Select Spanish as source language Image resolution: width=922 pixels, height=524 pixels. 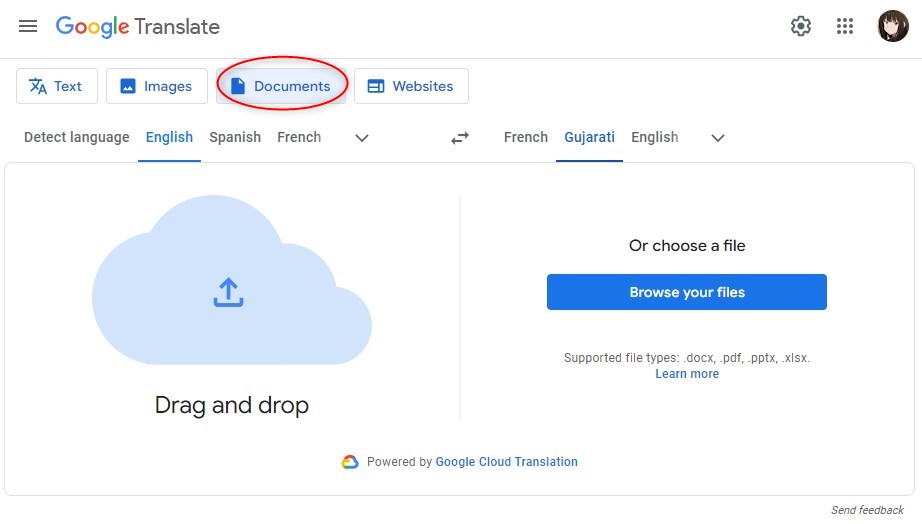point(235,137)
